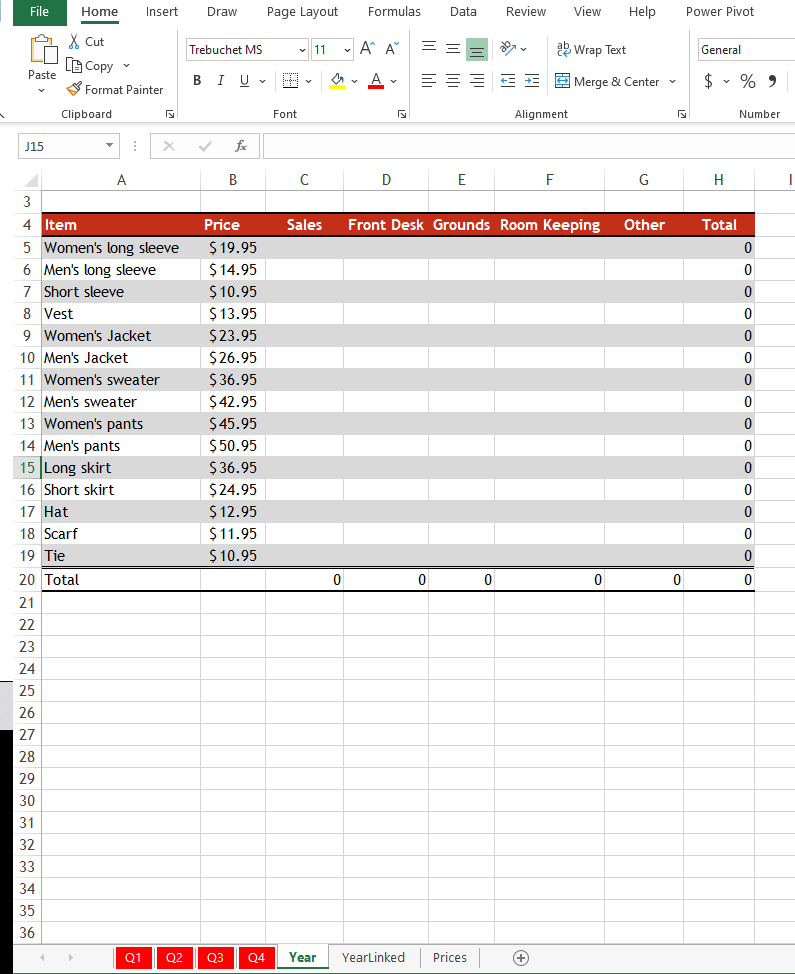This screenshot has width=795, height=974.
Task: Select cell with Women's Jacket
Action: [x=121, y=335]
